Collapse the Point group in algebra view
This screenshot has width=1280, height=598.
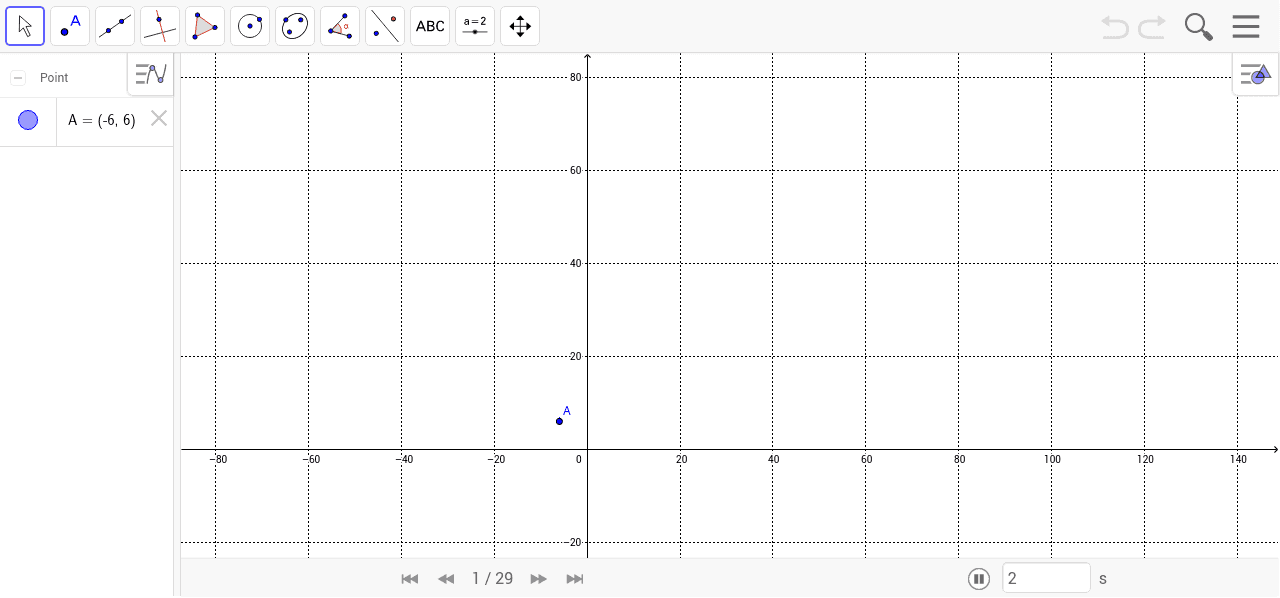coord(18,78)
